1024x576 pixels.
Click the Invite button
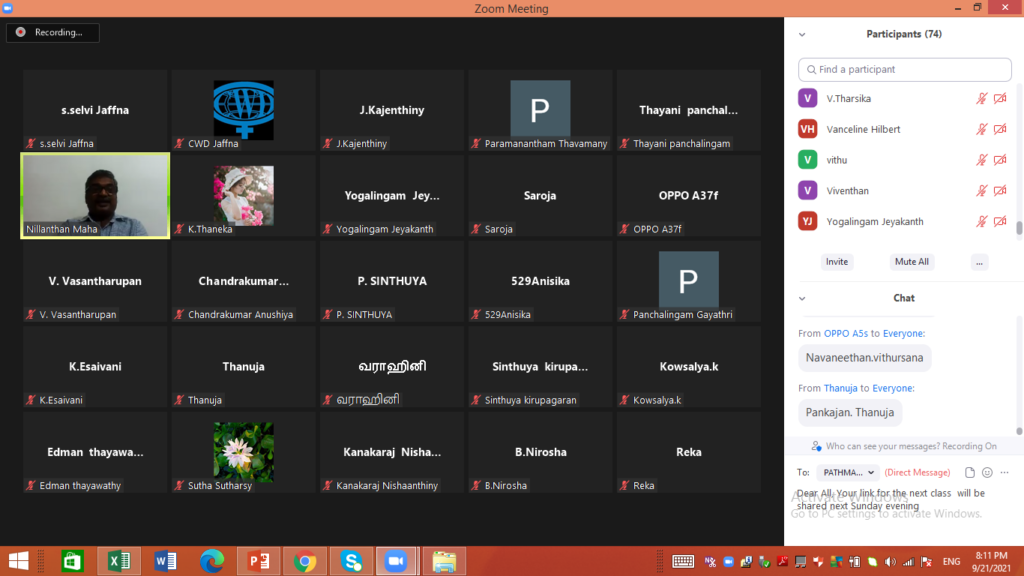point(837,262)
